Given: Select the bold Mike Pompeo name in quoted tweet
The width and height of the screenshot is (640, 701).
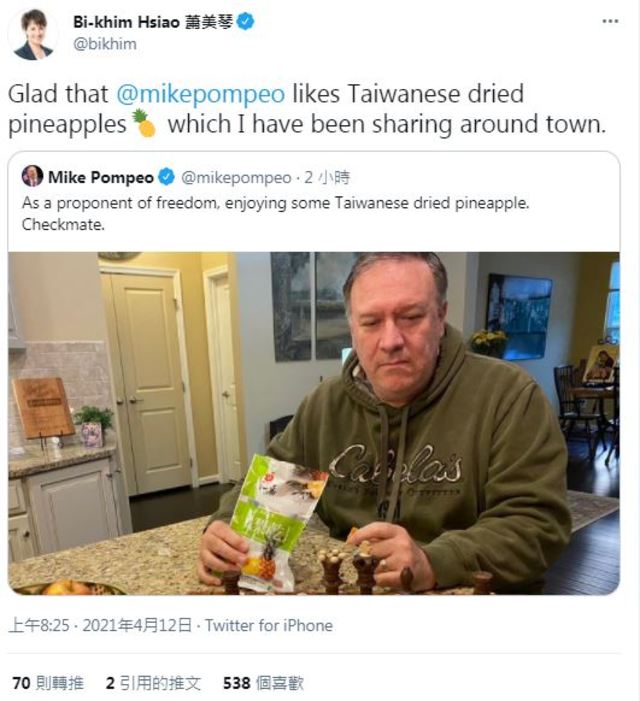Looking at the screenshot, I should 101,178.
